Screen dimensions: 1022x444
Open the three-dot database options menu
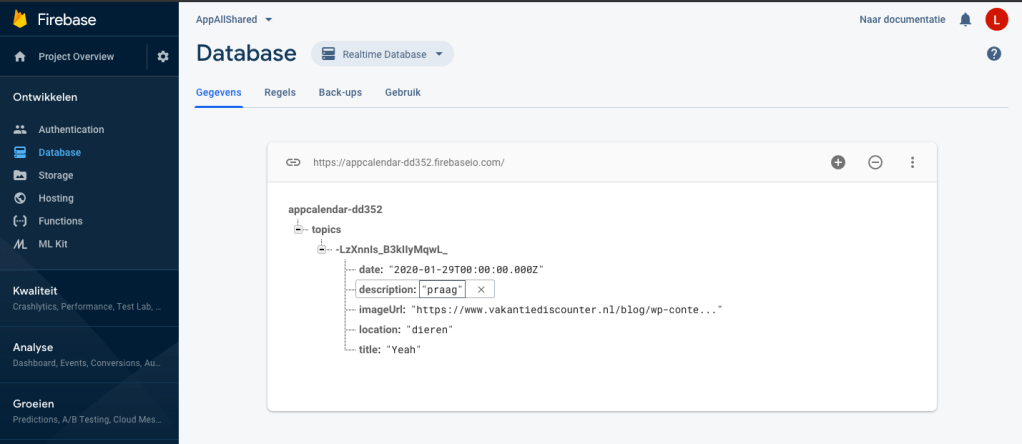[912, 162]
